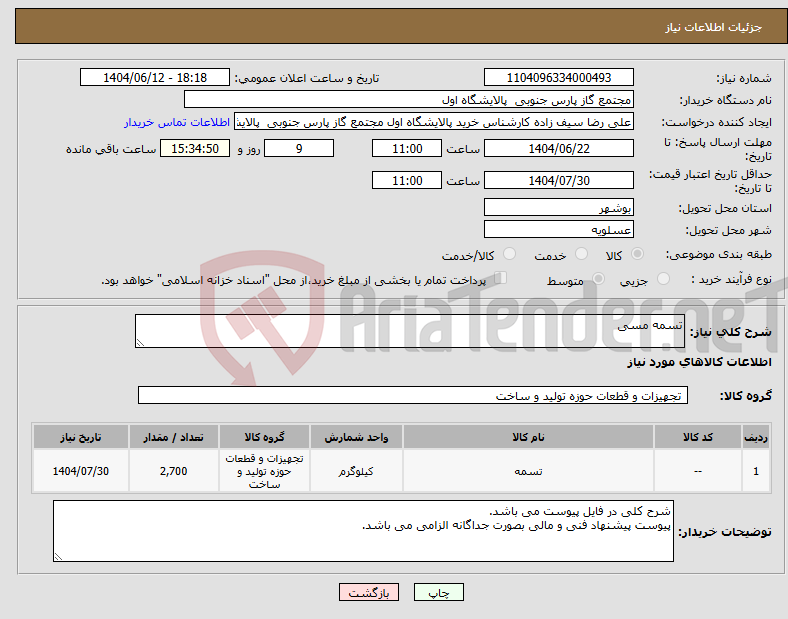
Task: Click the شماره نیاز field 1104096334000493
Action: (558, 77)
